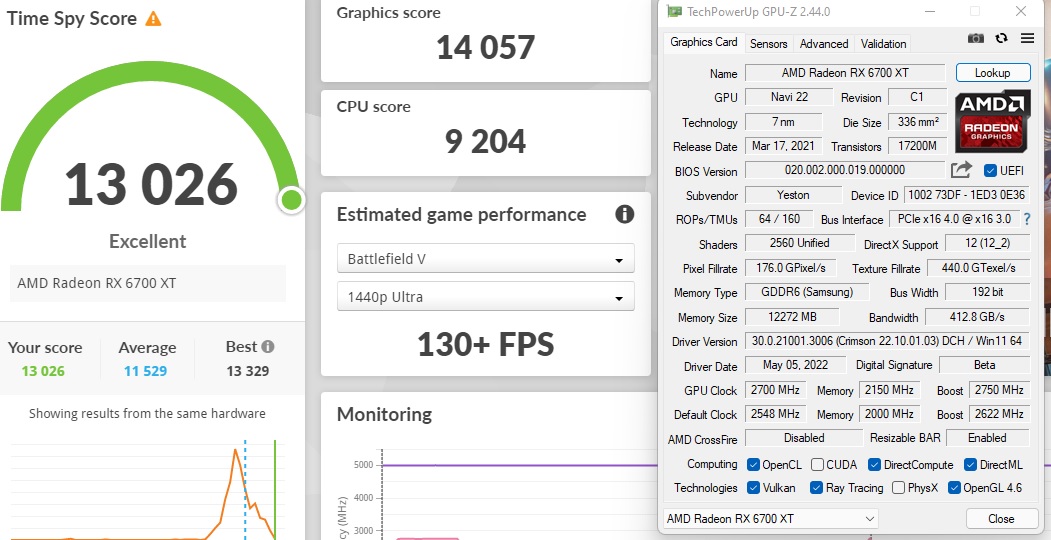The height and width of the screenshot is (540, 1051).
Task: Click the Device ID field
Action: (x=967, y=195)
